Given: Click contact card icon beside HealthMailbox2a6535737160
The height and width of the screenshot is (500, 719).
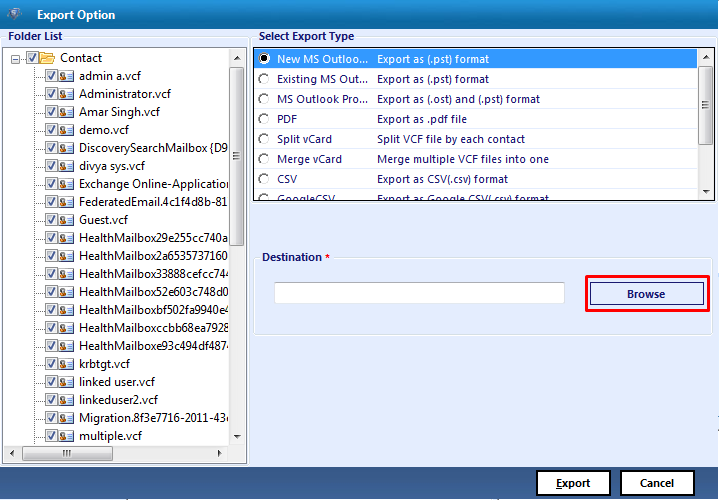Looking at the screenshot, I should click(x=66, y=256).
